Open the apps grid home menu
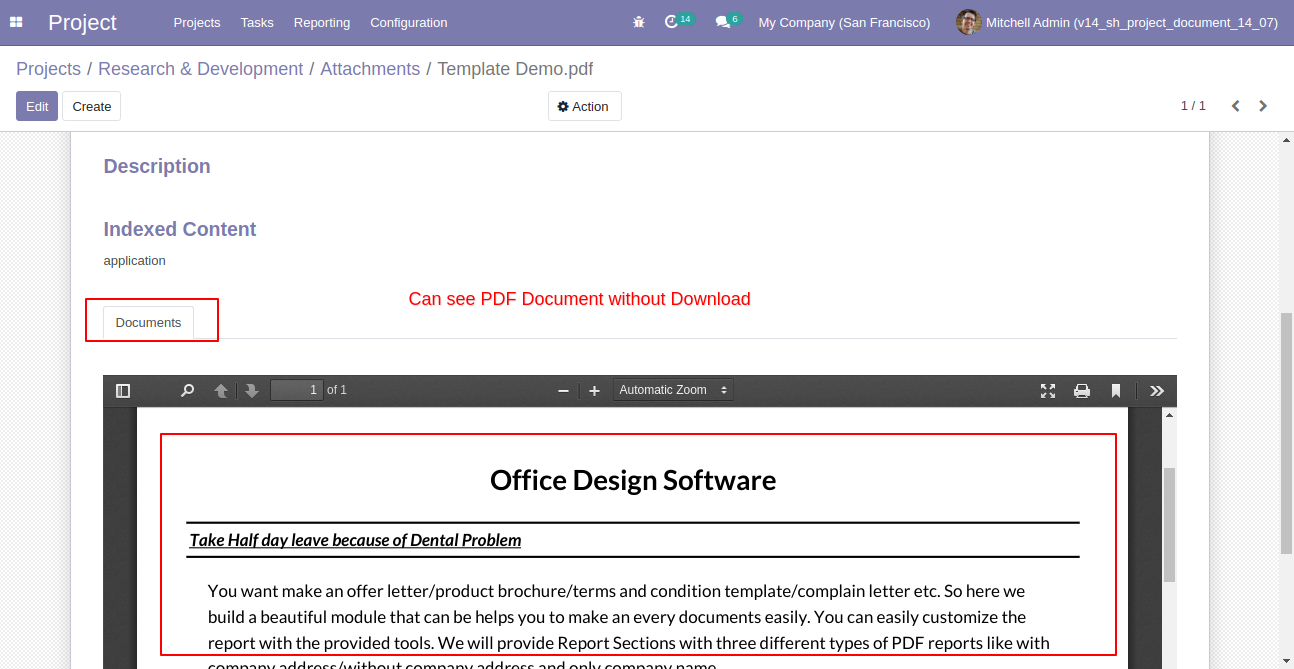 [16, 22]
